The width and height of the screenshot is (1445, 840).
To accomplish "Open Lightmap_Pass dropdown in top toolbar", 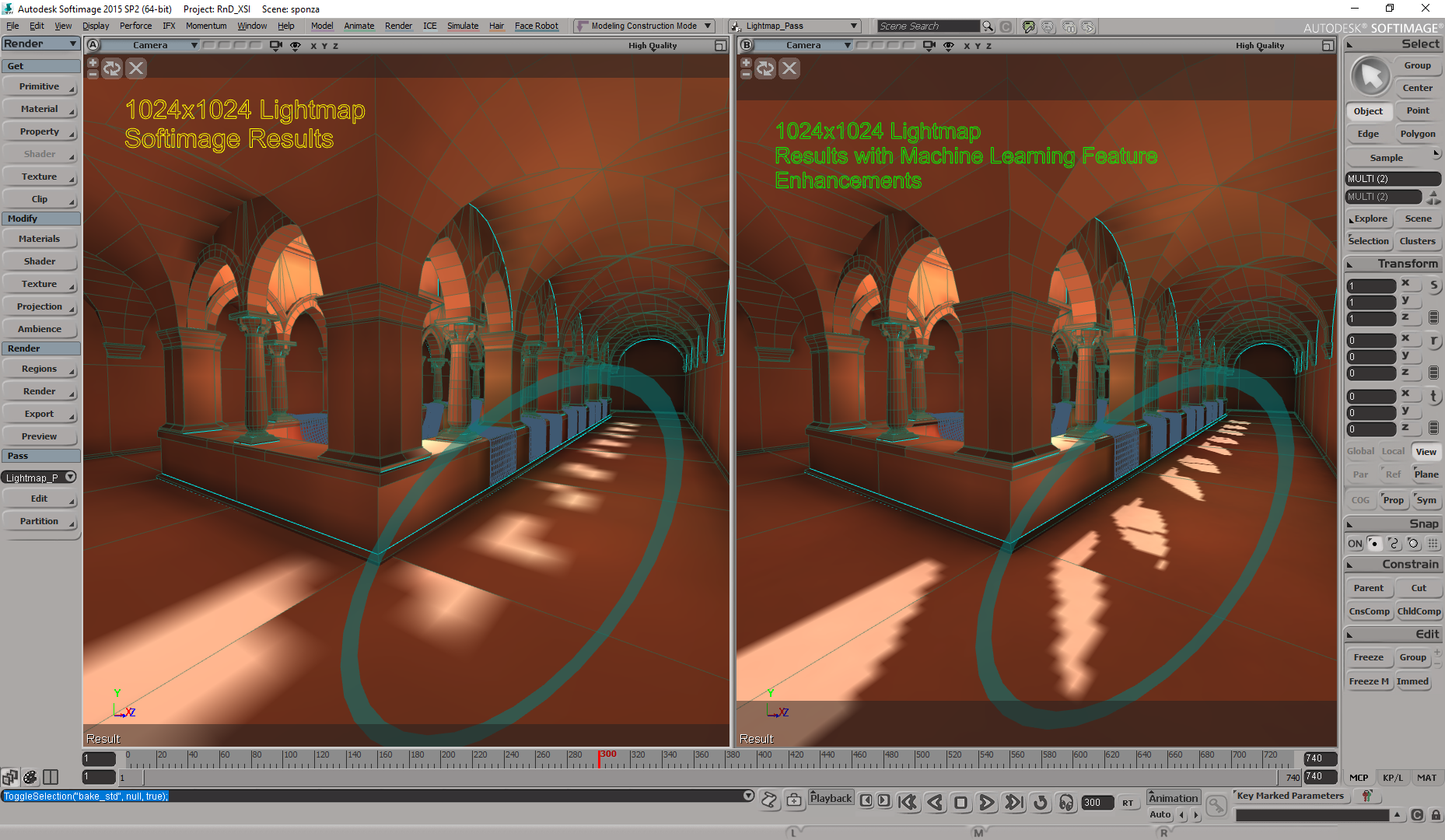I will [x=794, y=26].
